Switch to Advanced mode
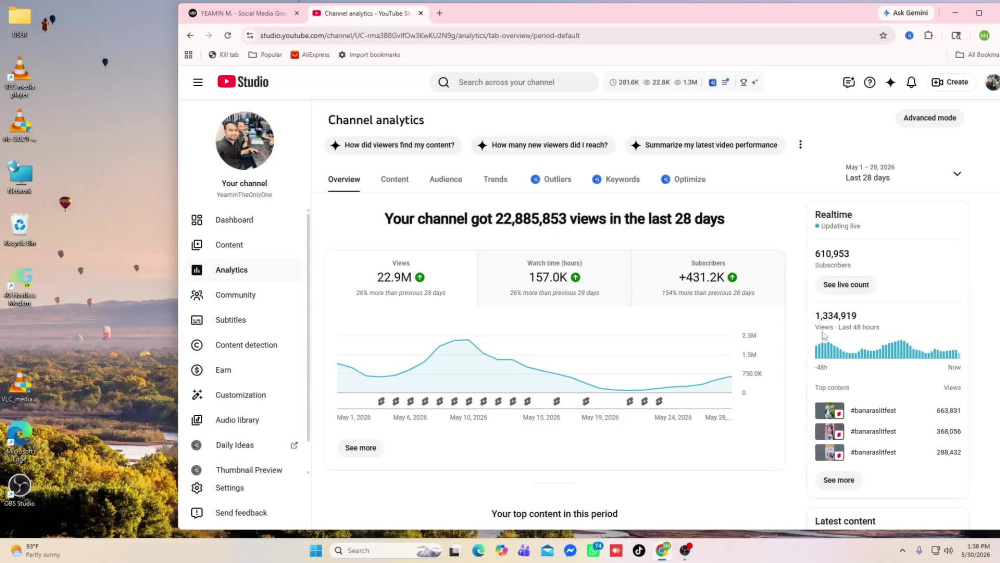 pos(929,118)
